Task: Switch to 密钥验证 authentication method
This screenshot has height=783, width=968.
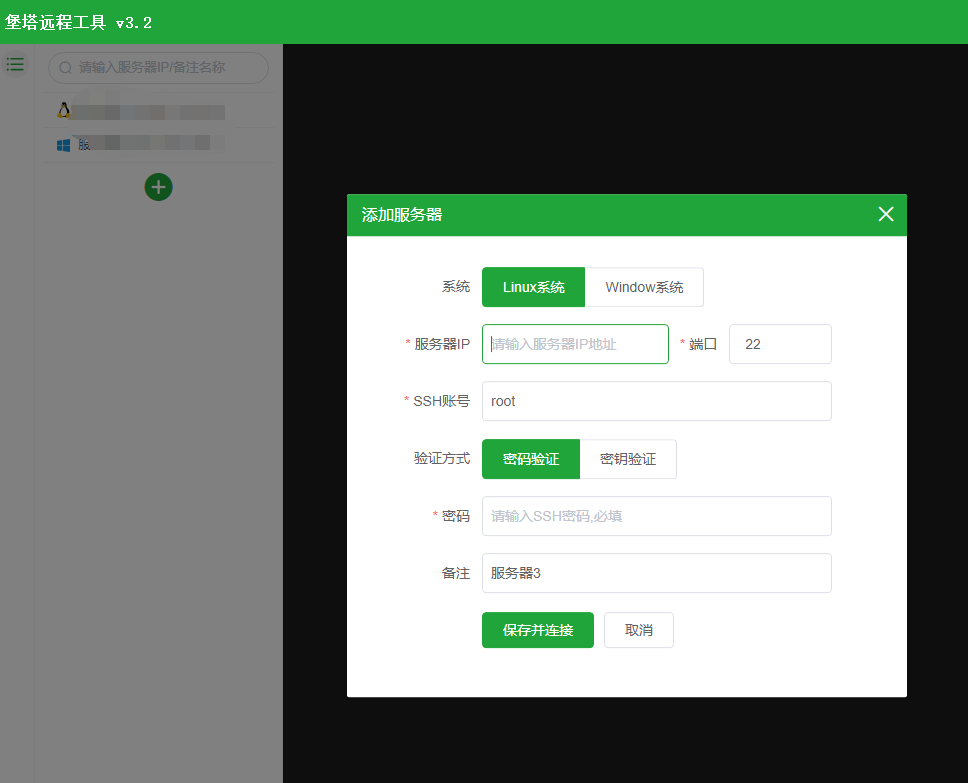Action: pos(628,459)
